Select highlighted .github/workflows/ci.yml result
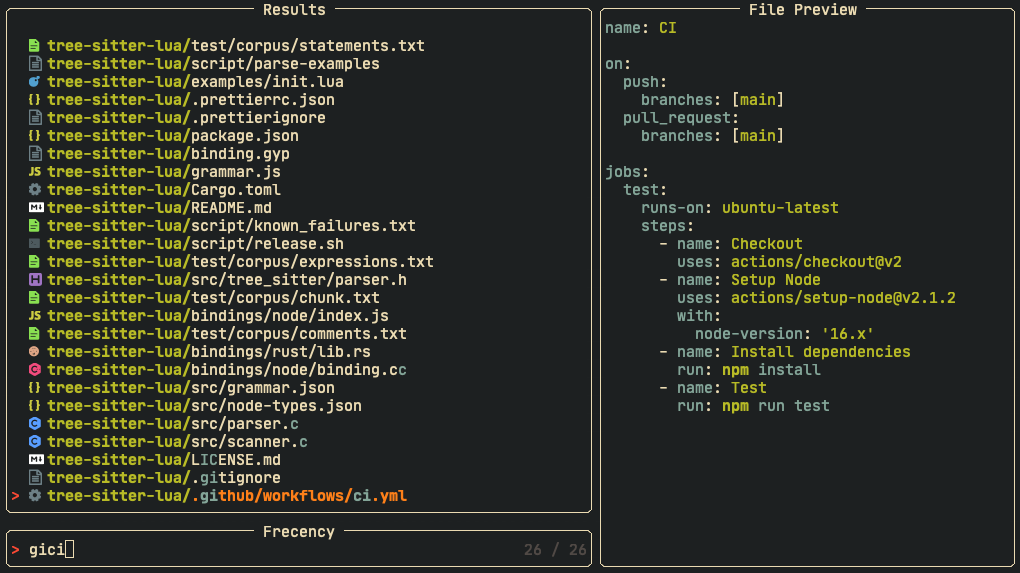 click(227, 496)
